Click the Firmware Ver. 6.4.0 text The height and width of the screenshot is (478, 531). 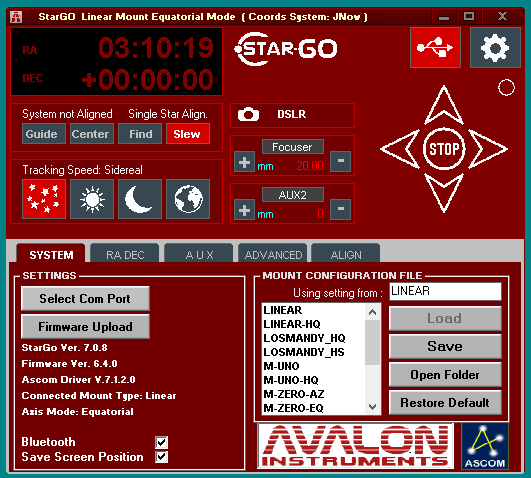69,363
